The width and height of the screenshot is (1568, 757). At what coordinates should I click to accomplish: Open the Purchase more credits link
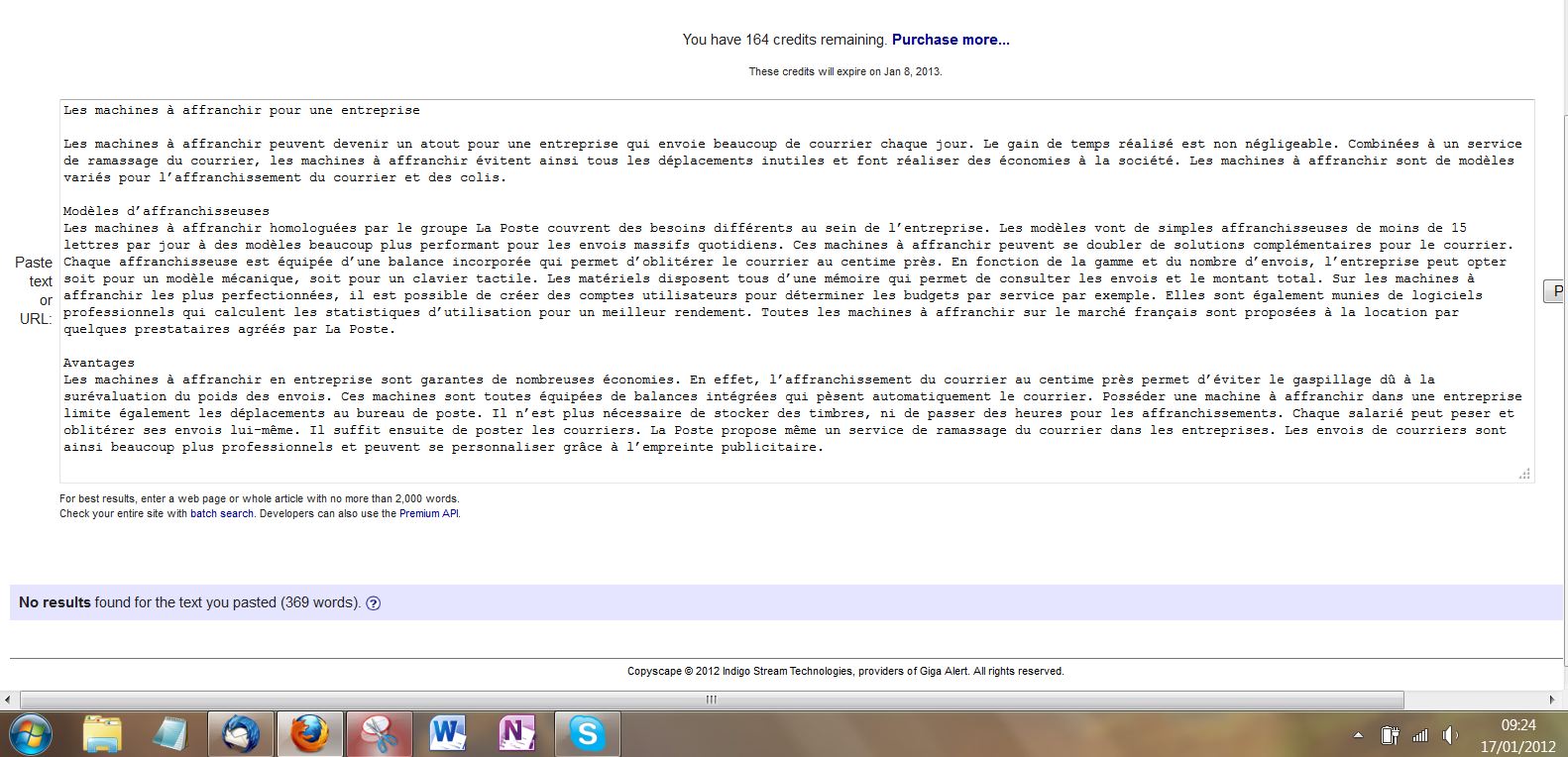point(951,40)
